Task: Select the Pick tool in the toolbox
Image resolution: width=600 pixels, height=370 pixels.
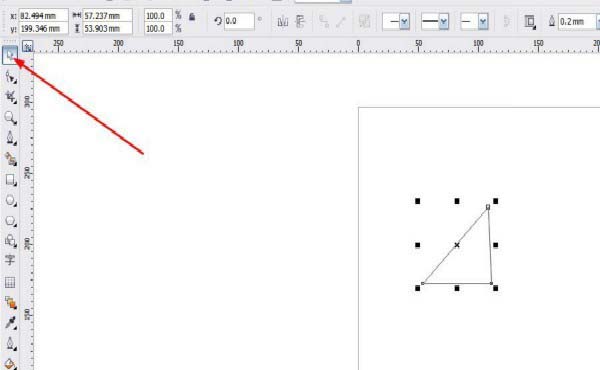Action: tap(10, 55)
